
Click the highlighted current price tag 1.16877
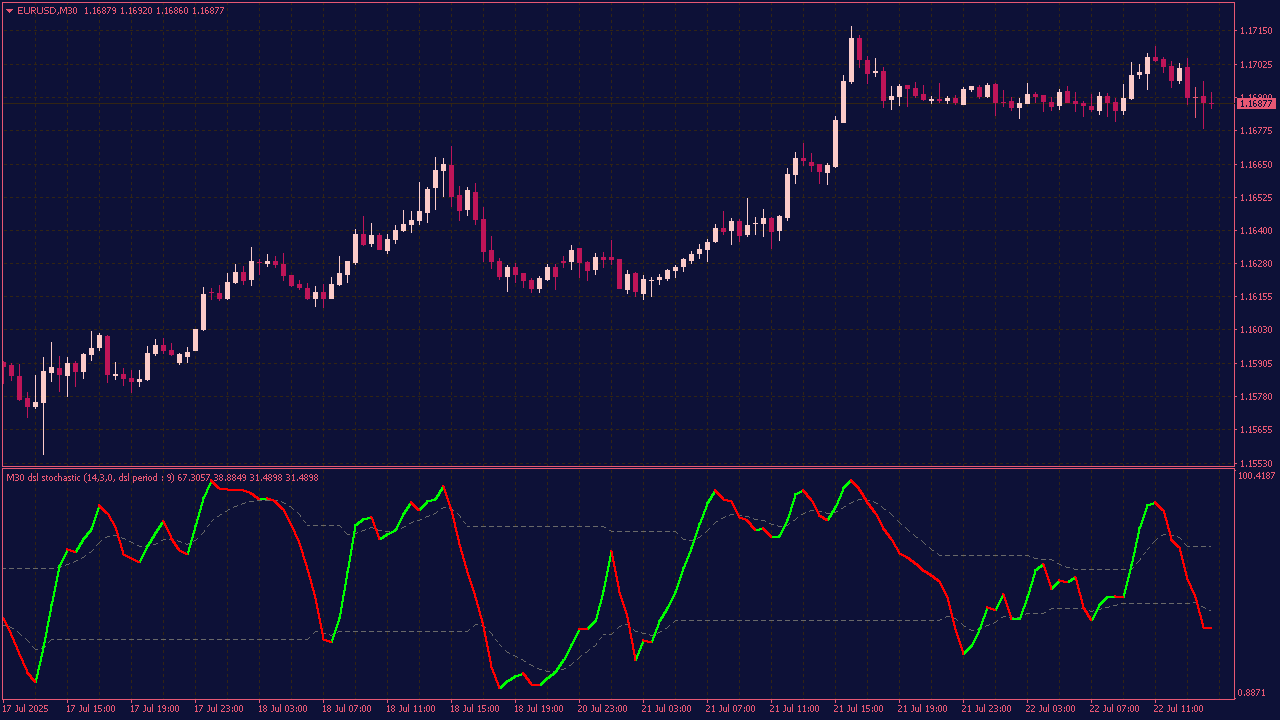[x=1256, y=103]
